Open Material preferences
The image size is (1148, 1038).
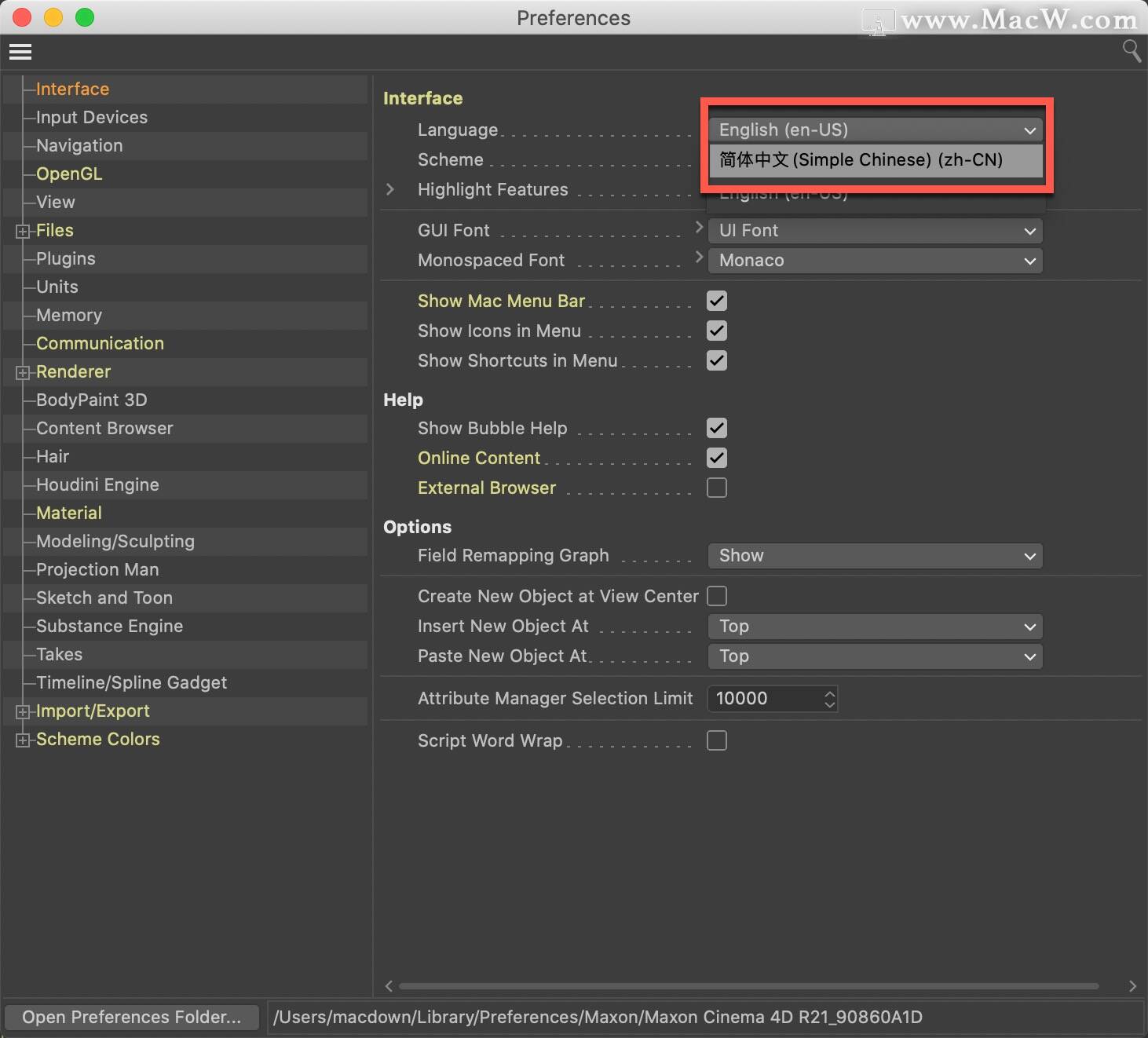(x=69, y=513)
